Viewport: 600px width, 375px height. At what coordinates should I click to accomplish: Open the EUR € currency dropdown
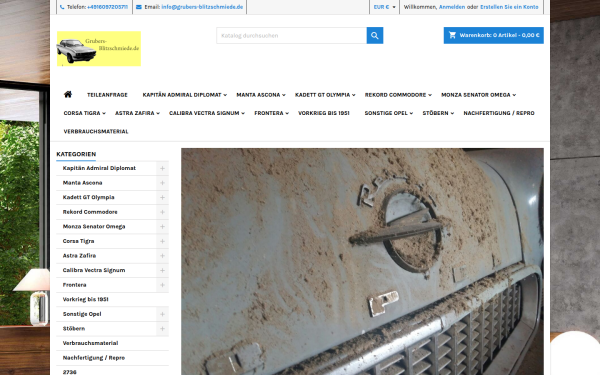(x=384, y=7)
